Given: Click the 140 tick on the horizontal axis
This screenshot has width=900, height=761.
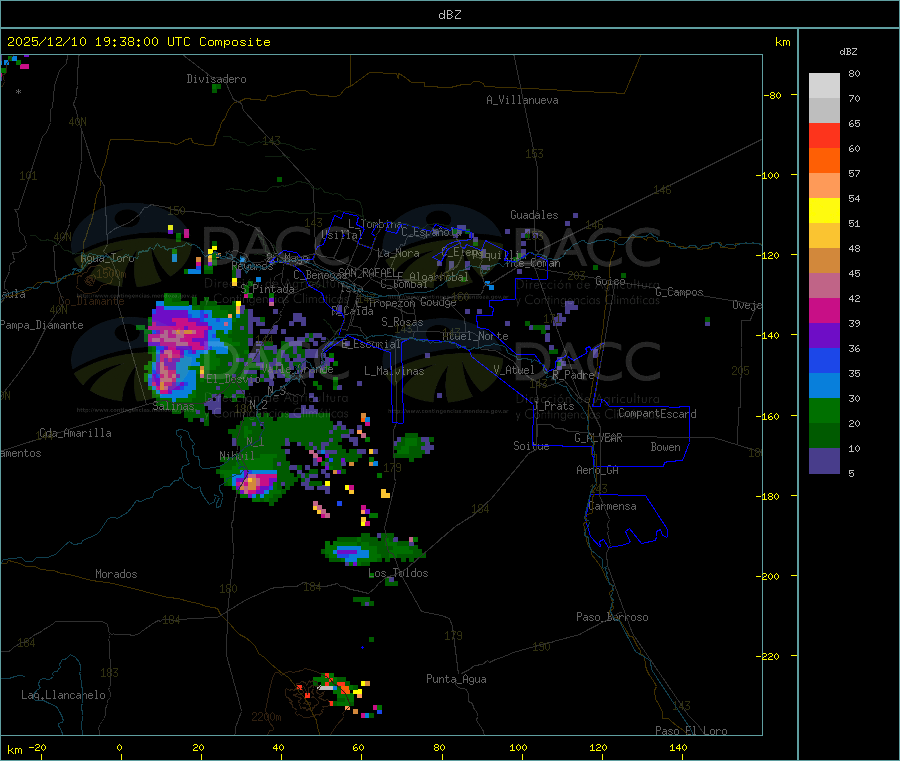Looking at the screenshot, I should pos(678,747).
